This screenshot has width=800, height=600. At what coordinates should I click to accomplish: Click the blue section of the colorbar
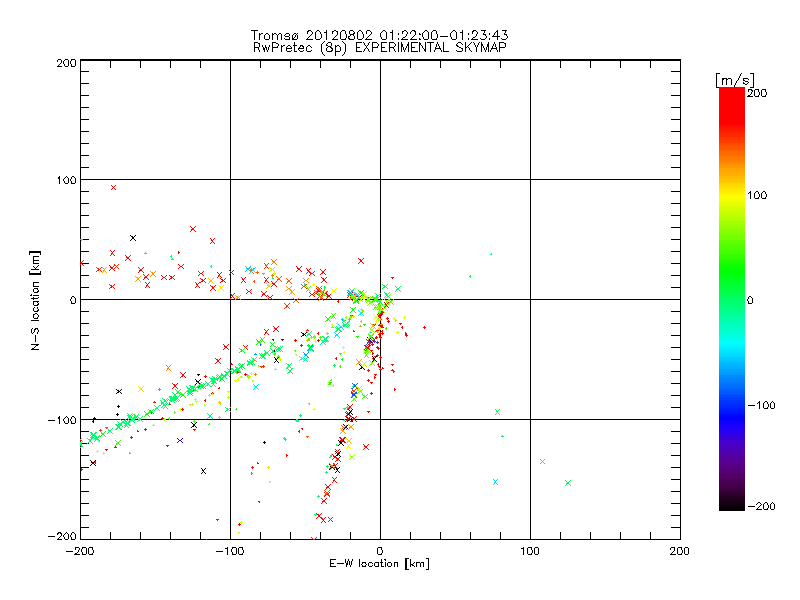(732, 416)
